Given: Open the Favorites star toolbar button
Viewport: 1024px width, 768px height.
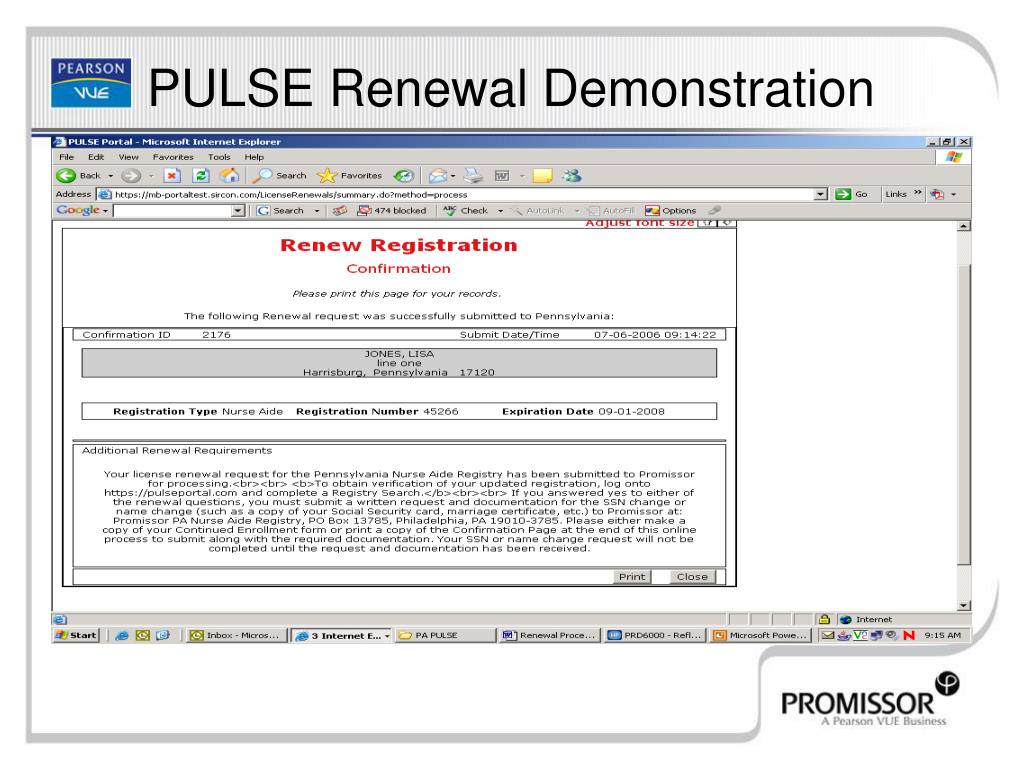Looking at the screenshot, I should point(349,175).
